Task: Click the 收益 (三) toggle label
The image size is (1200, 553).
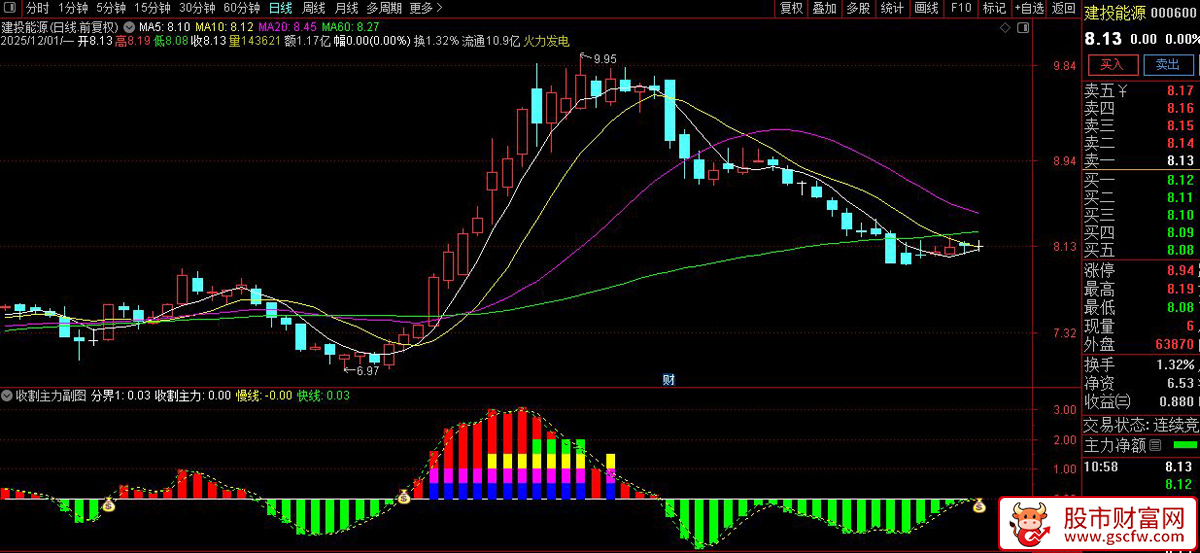Action: (1107, 401)
